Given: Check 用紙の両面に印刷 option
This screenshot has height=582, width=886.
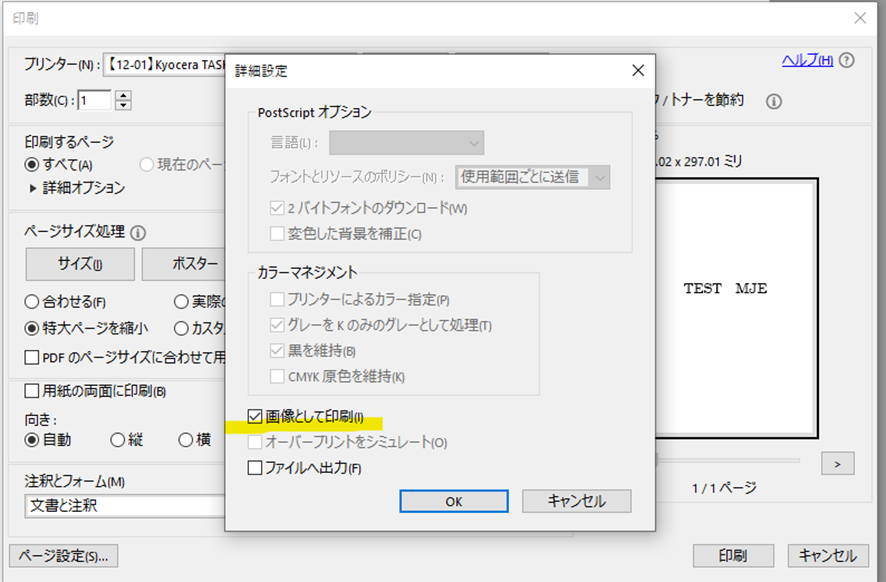Looking at the screenshot, I should tap(32, 391).
